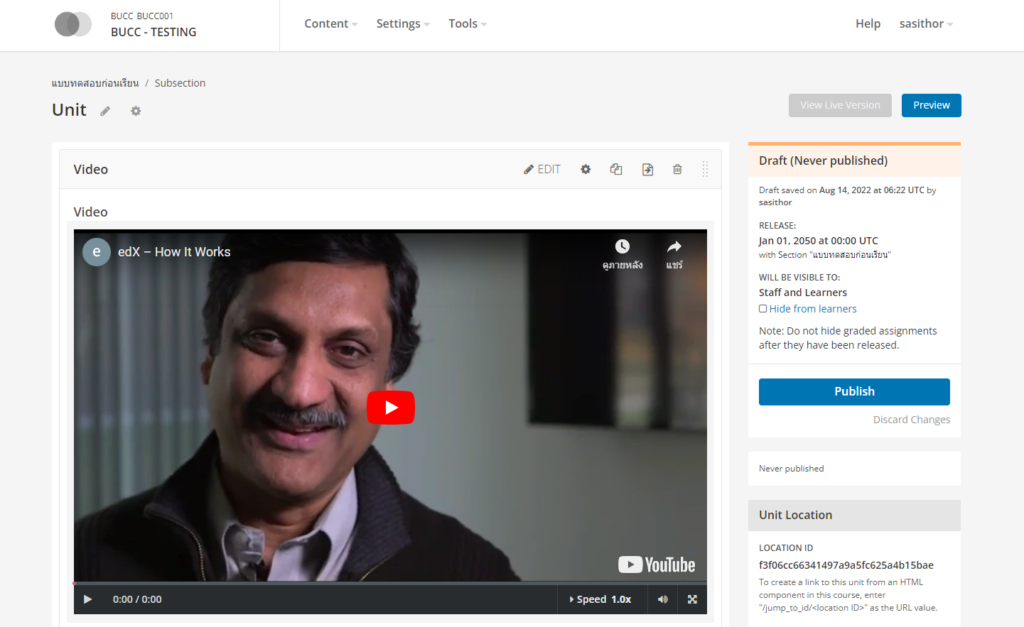Toggle fullscreen mode on video player
1024x627 pixels.
[x=692, y=599]
